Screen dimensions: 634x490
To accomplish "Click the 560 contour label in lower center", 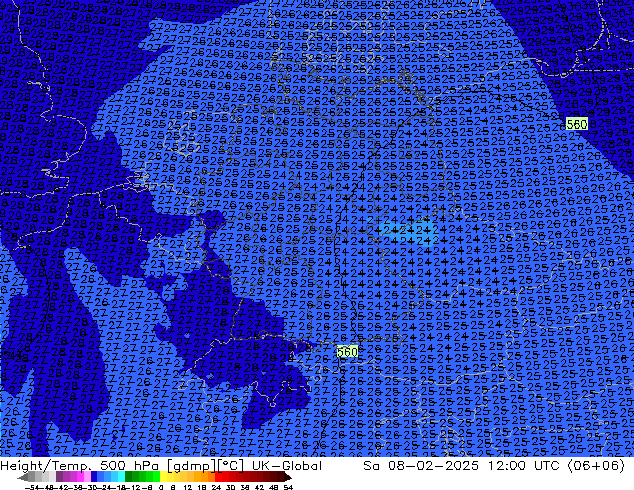I will pyautogui.click(x=347, y=352).
